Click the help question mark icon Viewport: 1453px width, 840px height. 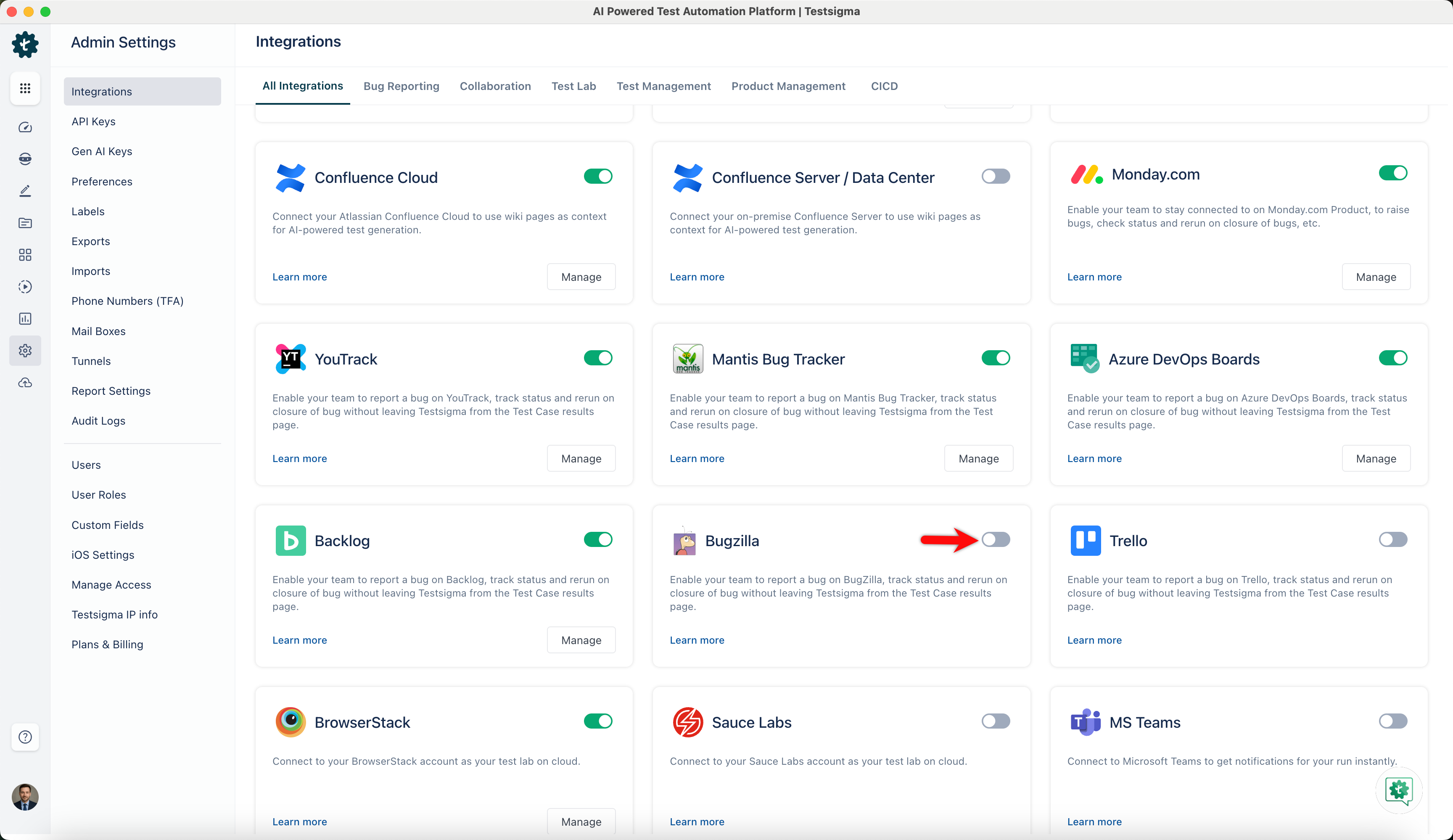(25, 737)
